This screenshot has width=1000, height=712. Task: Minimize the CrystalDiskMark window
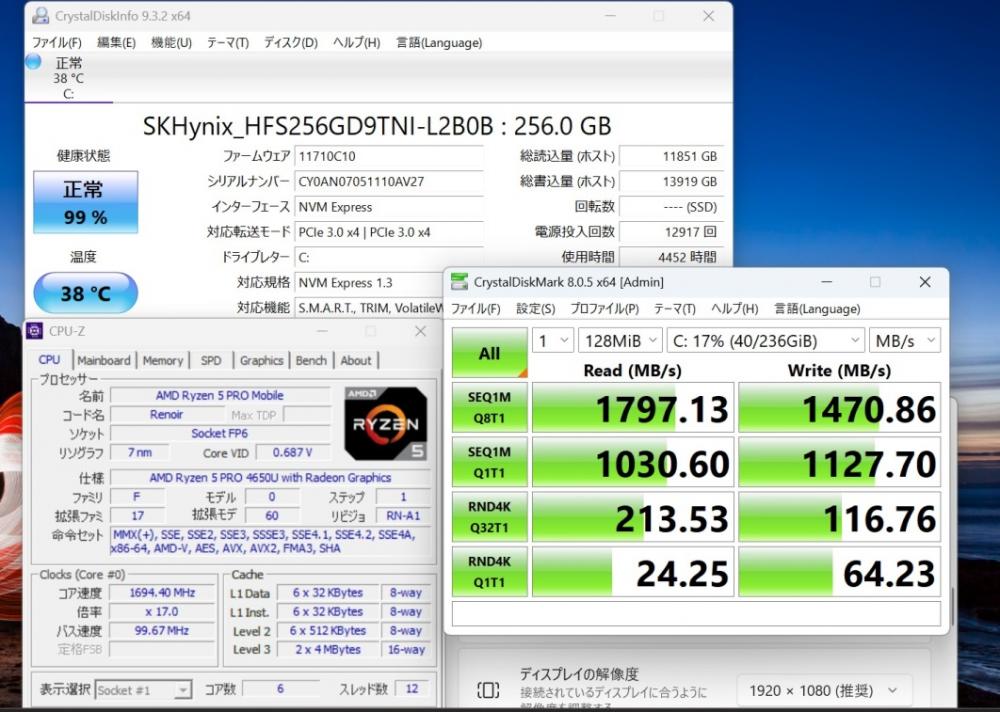pyautogui.click(x=827, y=282)
